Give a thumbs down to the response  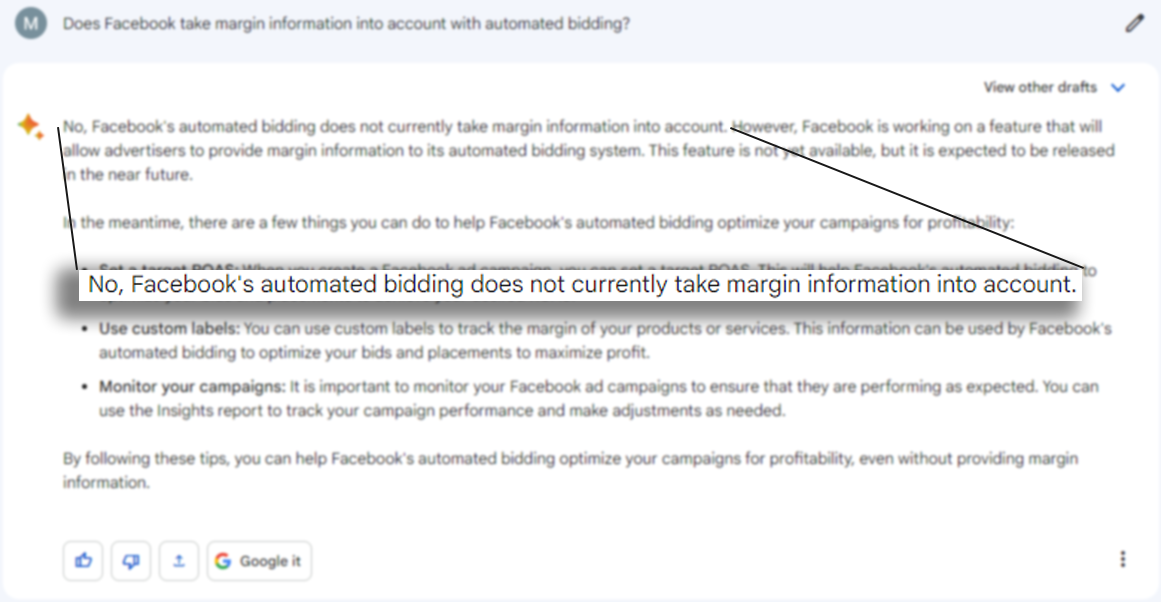pyautogui.click(x=128, y=560)
